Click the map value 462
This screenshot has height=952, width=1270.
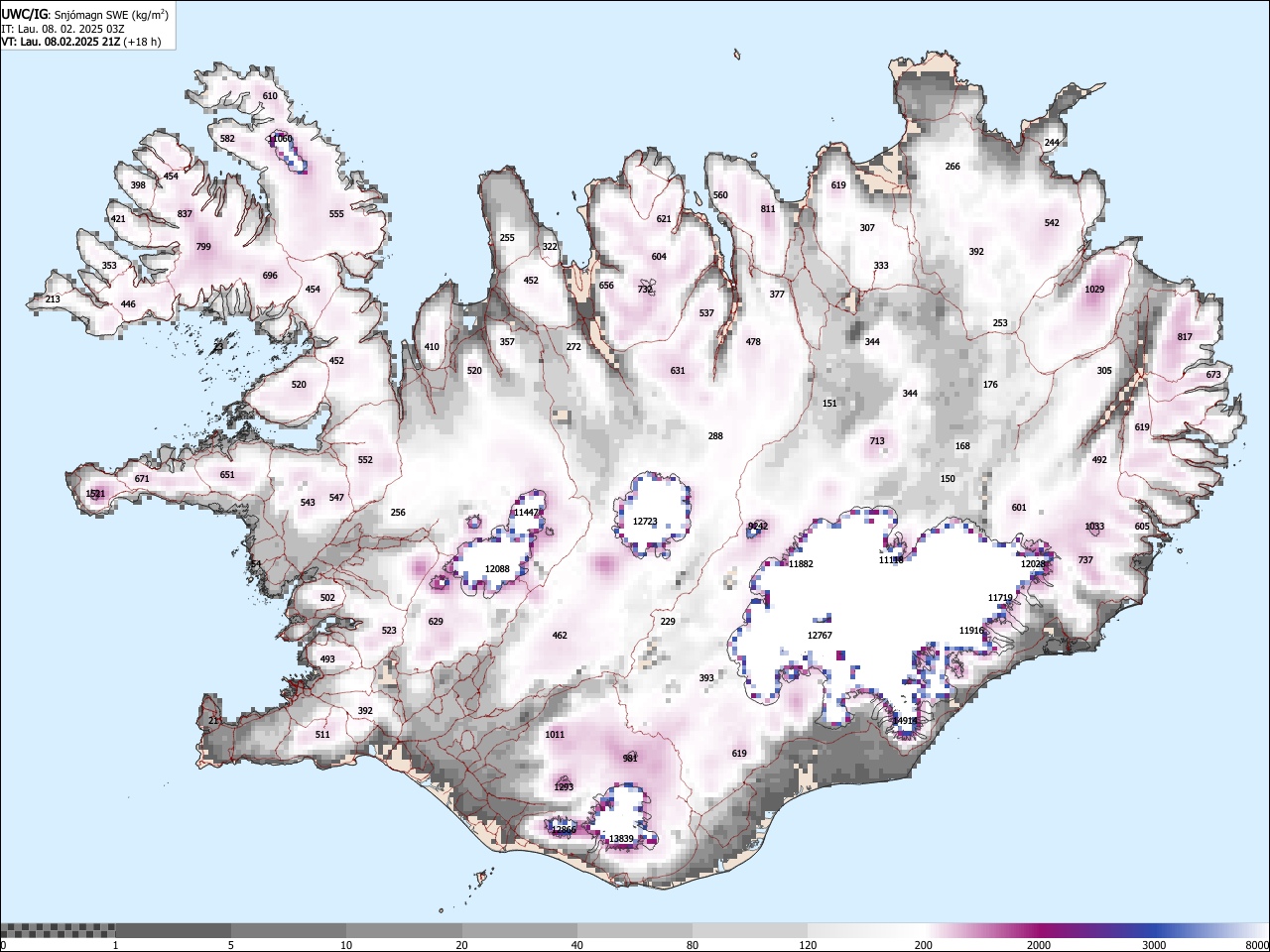(560, 636)
